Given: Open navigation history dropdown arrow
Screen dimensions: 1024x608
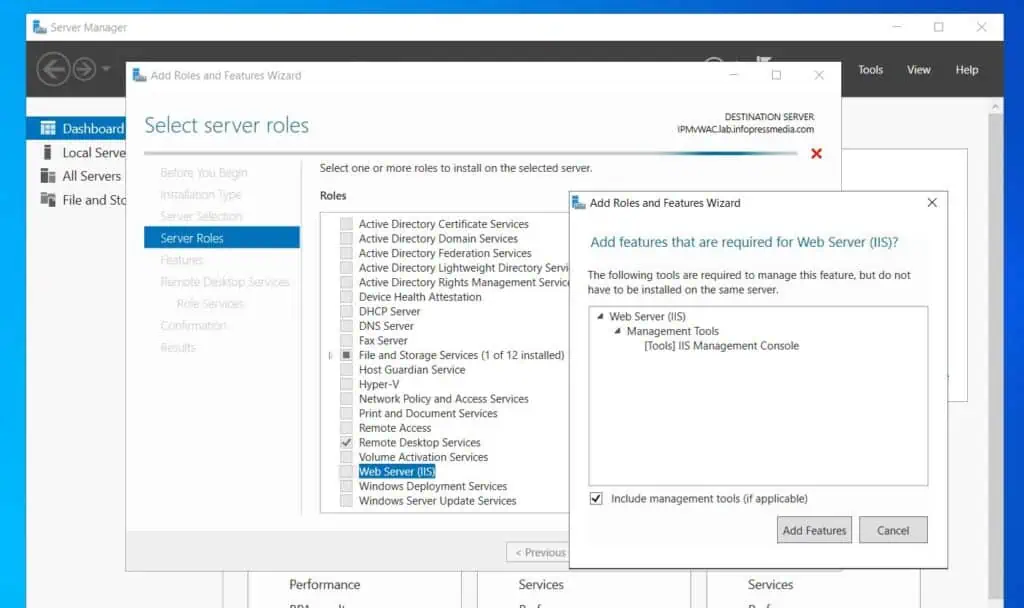Looking at the screenshot, I should [106, 69].
